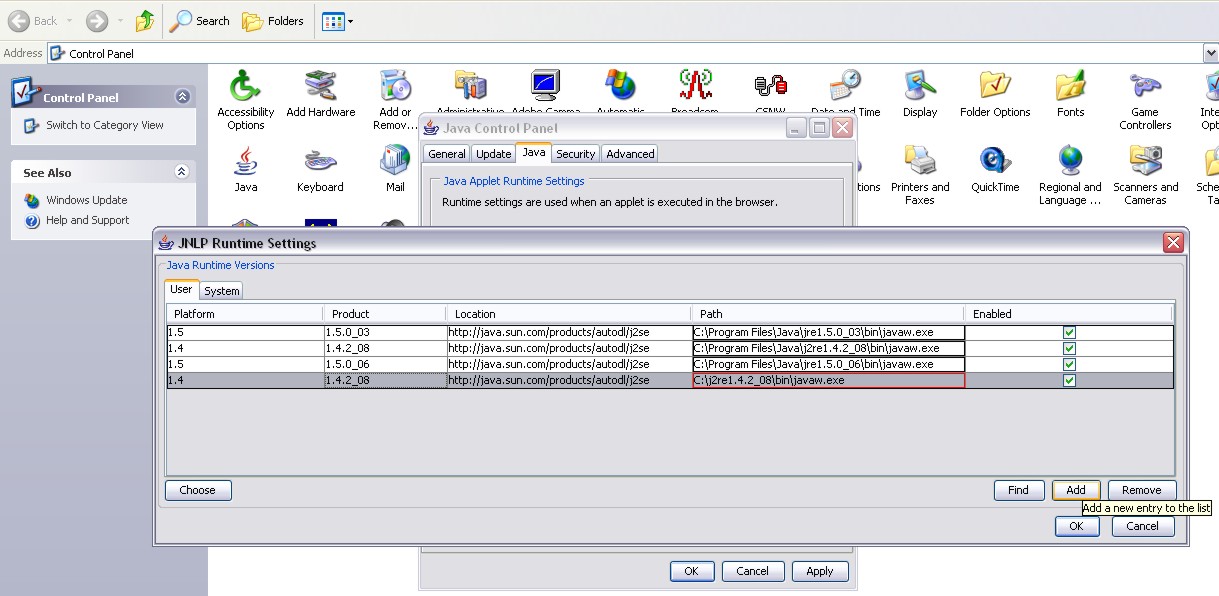Click the Help and Support link

(x=87, y=220)
